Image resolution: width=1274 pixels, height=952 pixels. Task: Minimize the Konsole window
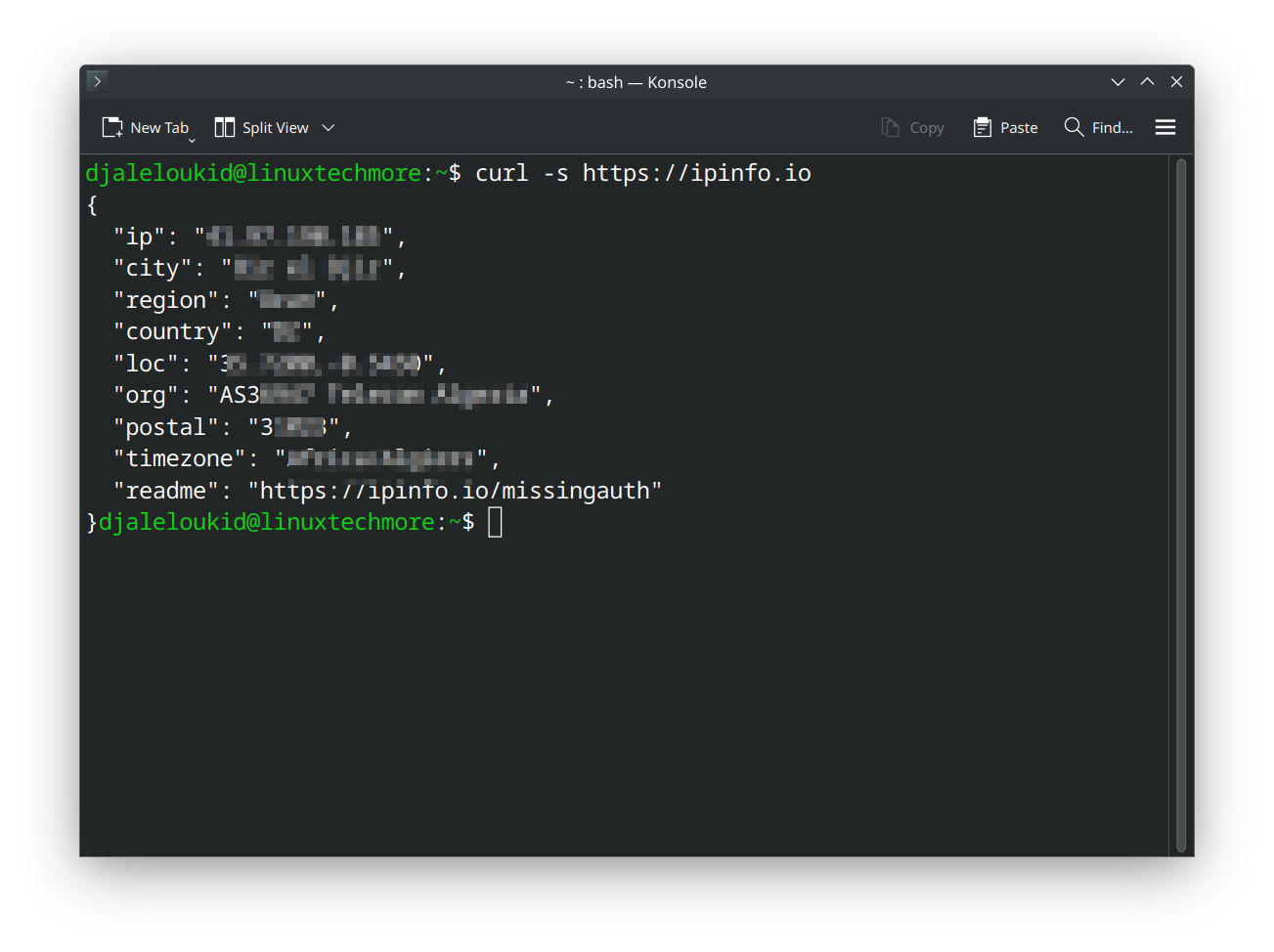1118,82
